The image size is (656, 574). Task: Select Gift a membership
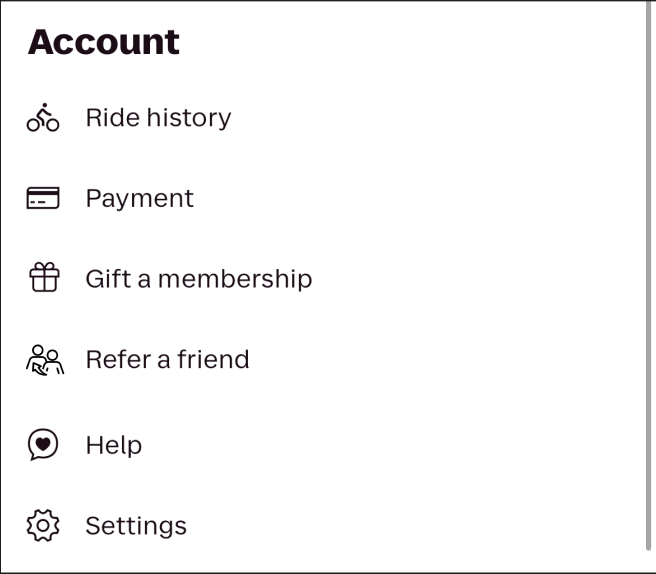tap(199, 279)
